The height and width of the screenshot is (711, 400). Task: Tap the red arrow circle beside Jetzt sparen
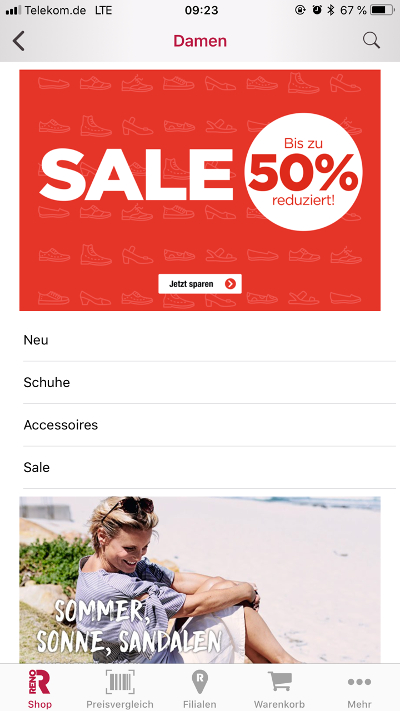point(230,284)
